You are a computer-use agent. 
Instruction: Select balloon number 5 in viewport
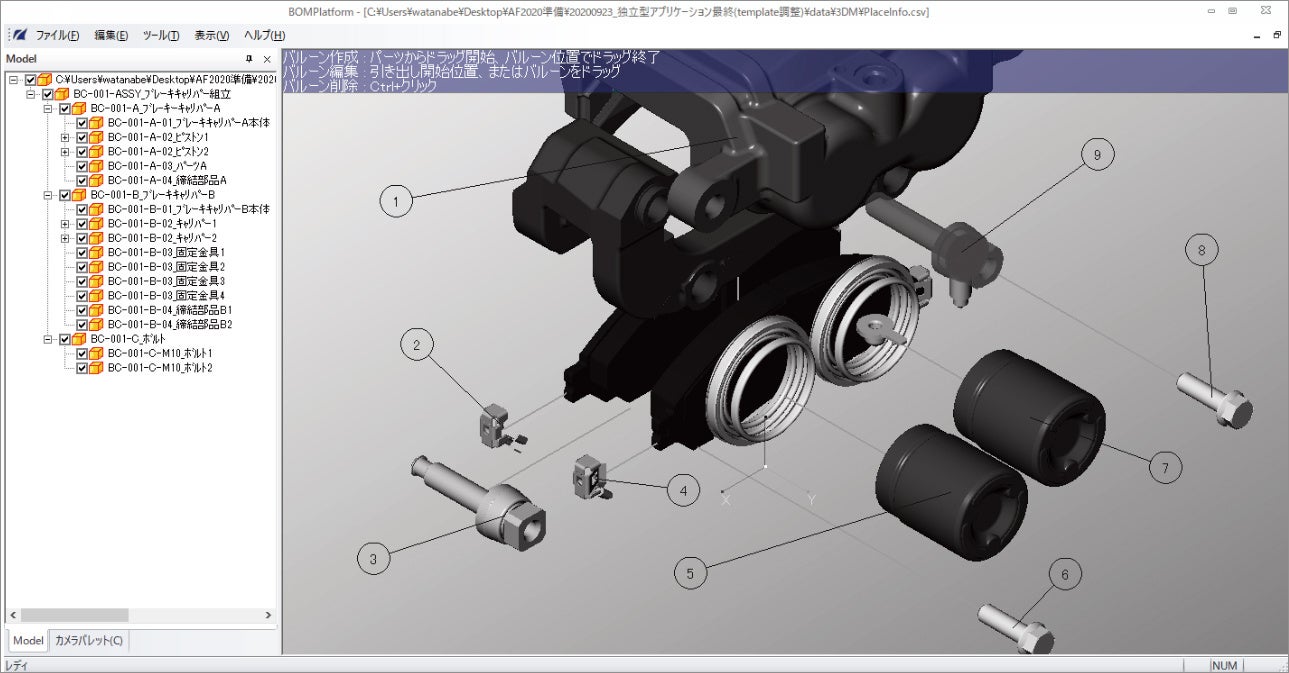690,573
